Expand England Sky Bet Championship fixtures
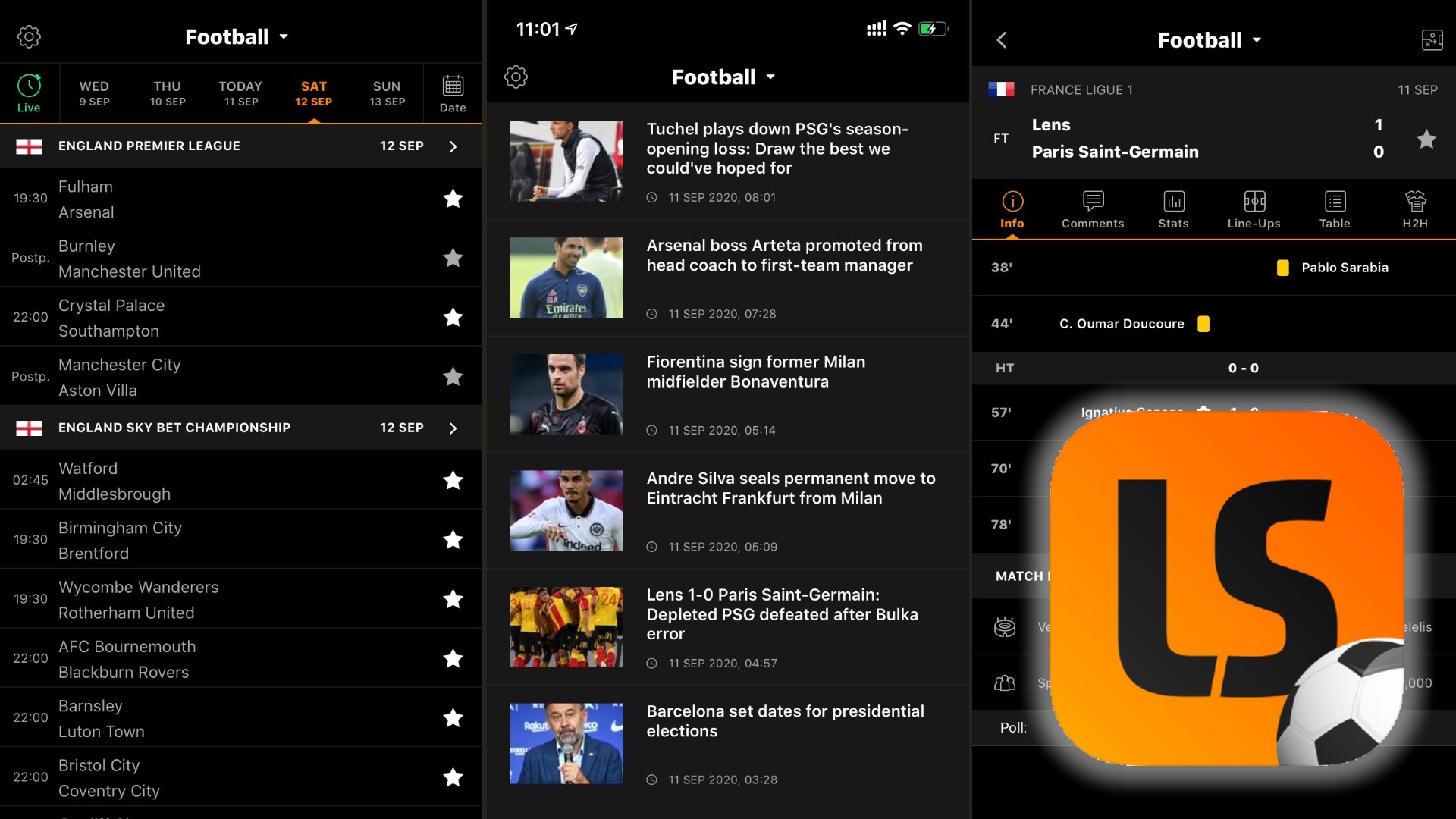This screenshot has width=1456, height=819. pos(454,427)
